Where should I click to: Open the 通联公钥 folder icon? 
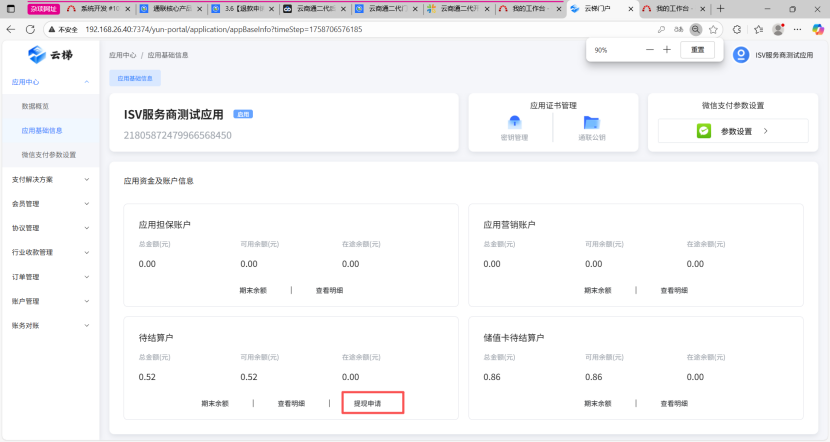tap(591, 122)
